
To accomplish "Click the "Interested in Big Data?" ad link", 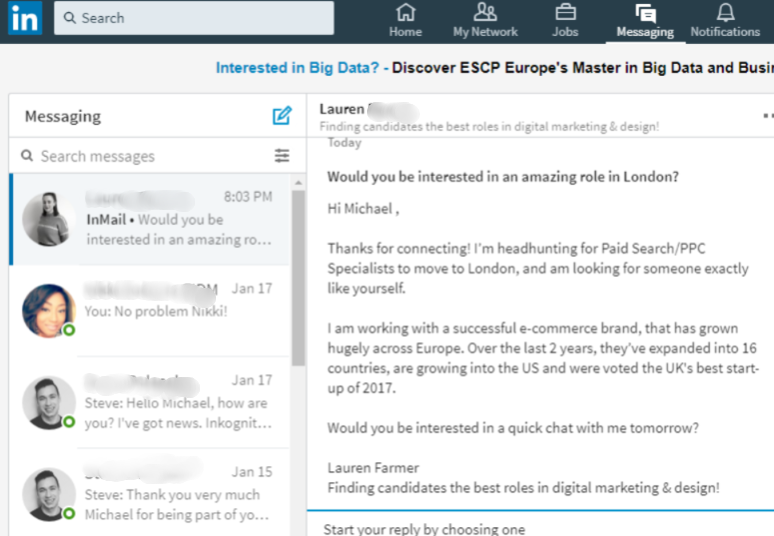I will click(297, 68).
